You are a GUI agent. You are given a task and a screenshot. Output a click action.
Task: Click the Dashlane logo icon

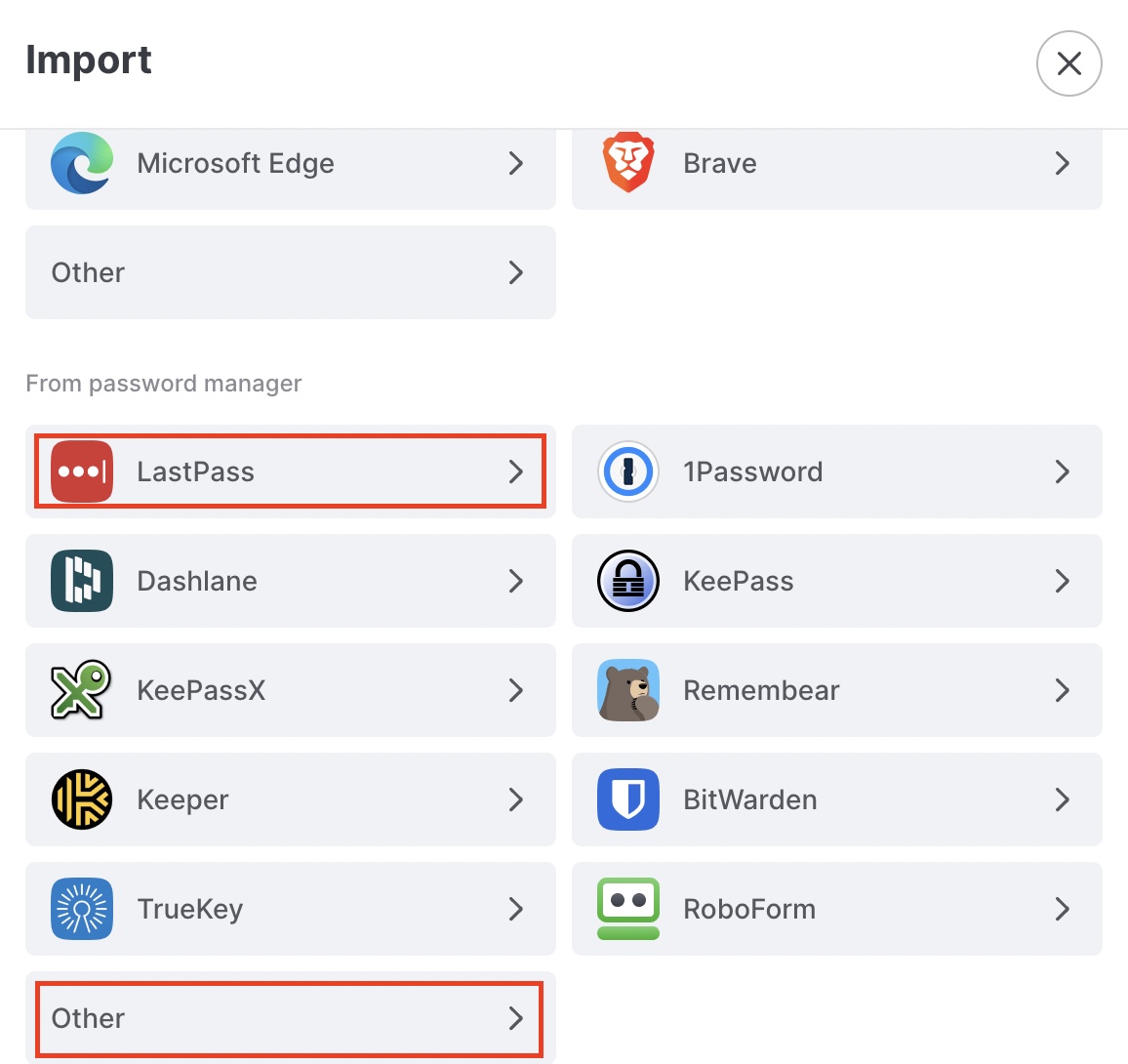click(x=82, y=581)
